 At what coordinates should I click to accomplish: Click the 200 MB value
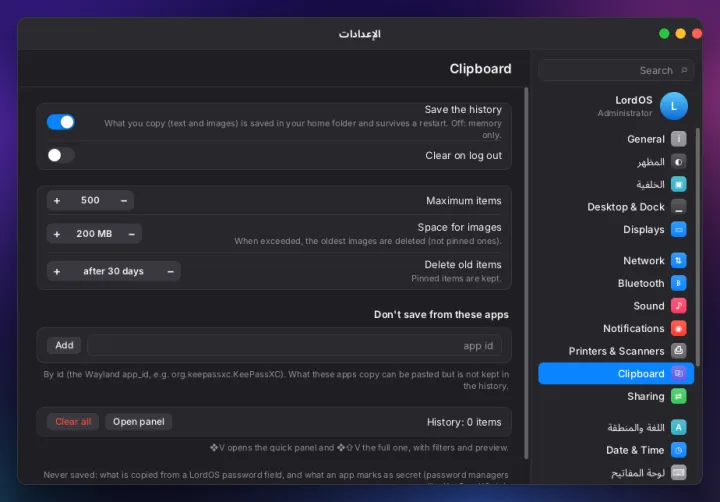coord(94,234)
